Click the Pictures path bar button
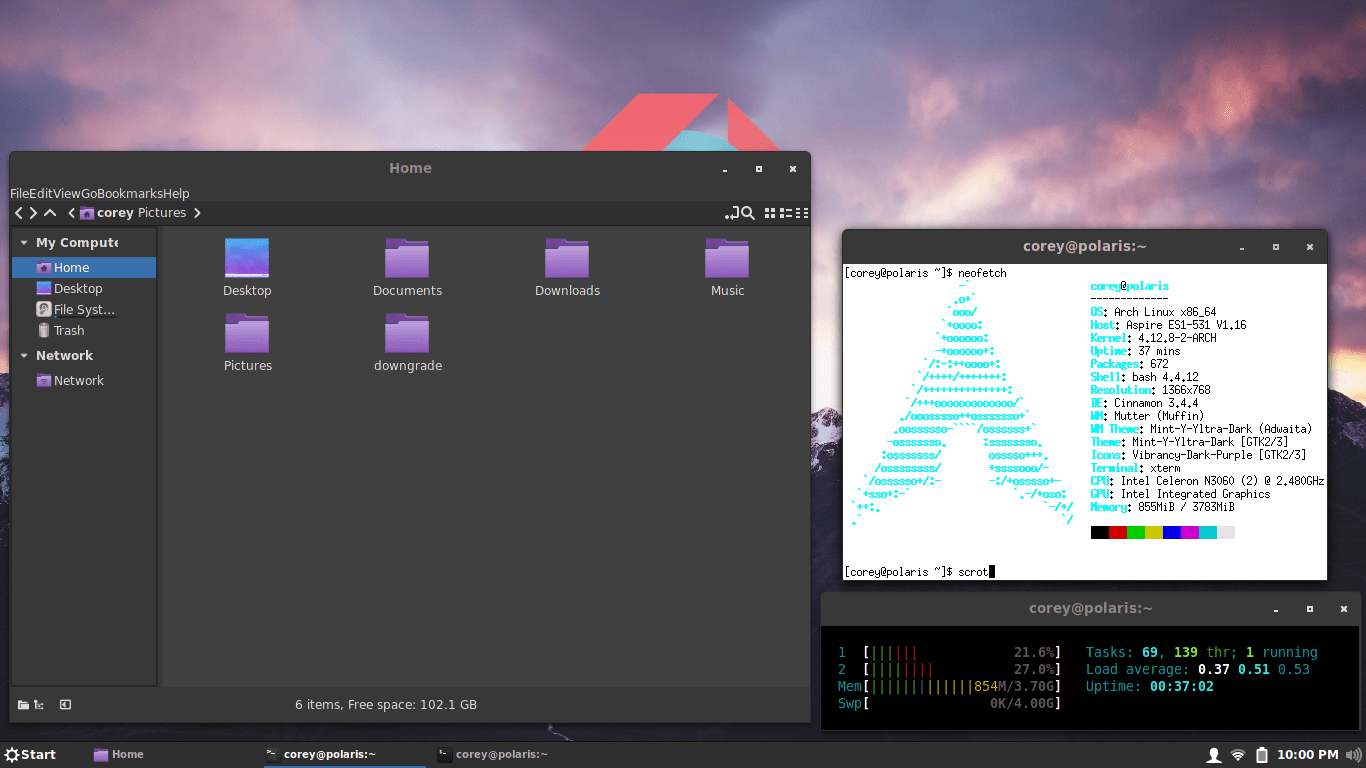This screenshot has width=1366, height=768. [162, 213]
